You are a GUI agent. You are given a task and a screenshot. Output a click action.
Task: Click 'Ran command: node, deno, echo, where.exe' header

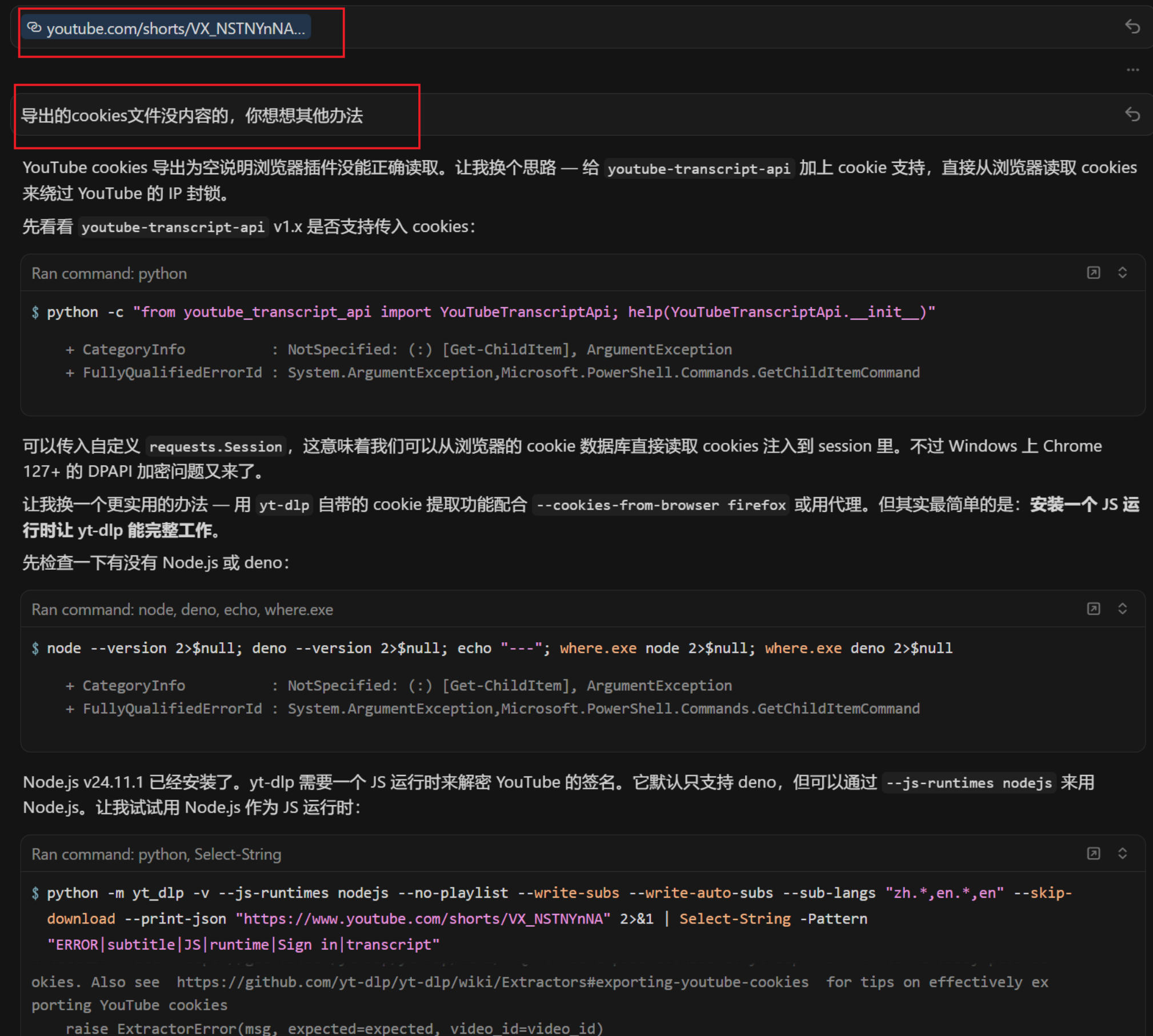[x=182, y=610]
